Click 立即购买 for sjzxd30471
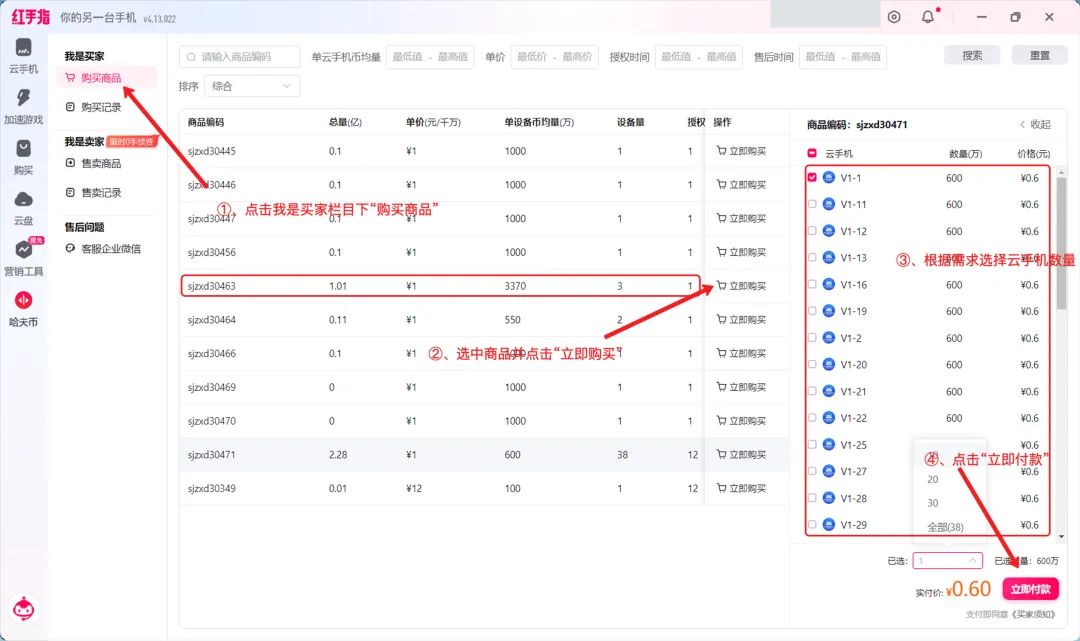This screenshot has height=641, width=1080. [740, 454]
